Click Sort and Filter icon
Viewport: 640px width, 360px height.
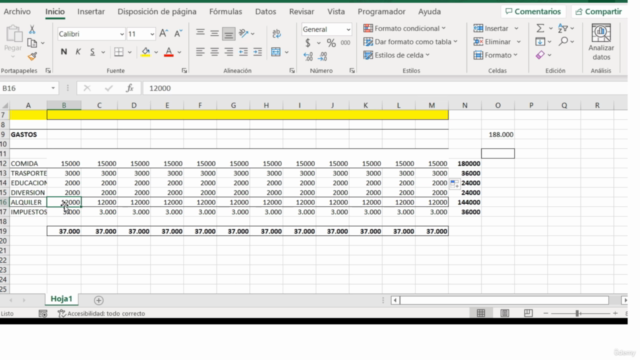(x=563, y=28)
